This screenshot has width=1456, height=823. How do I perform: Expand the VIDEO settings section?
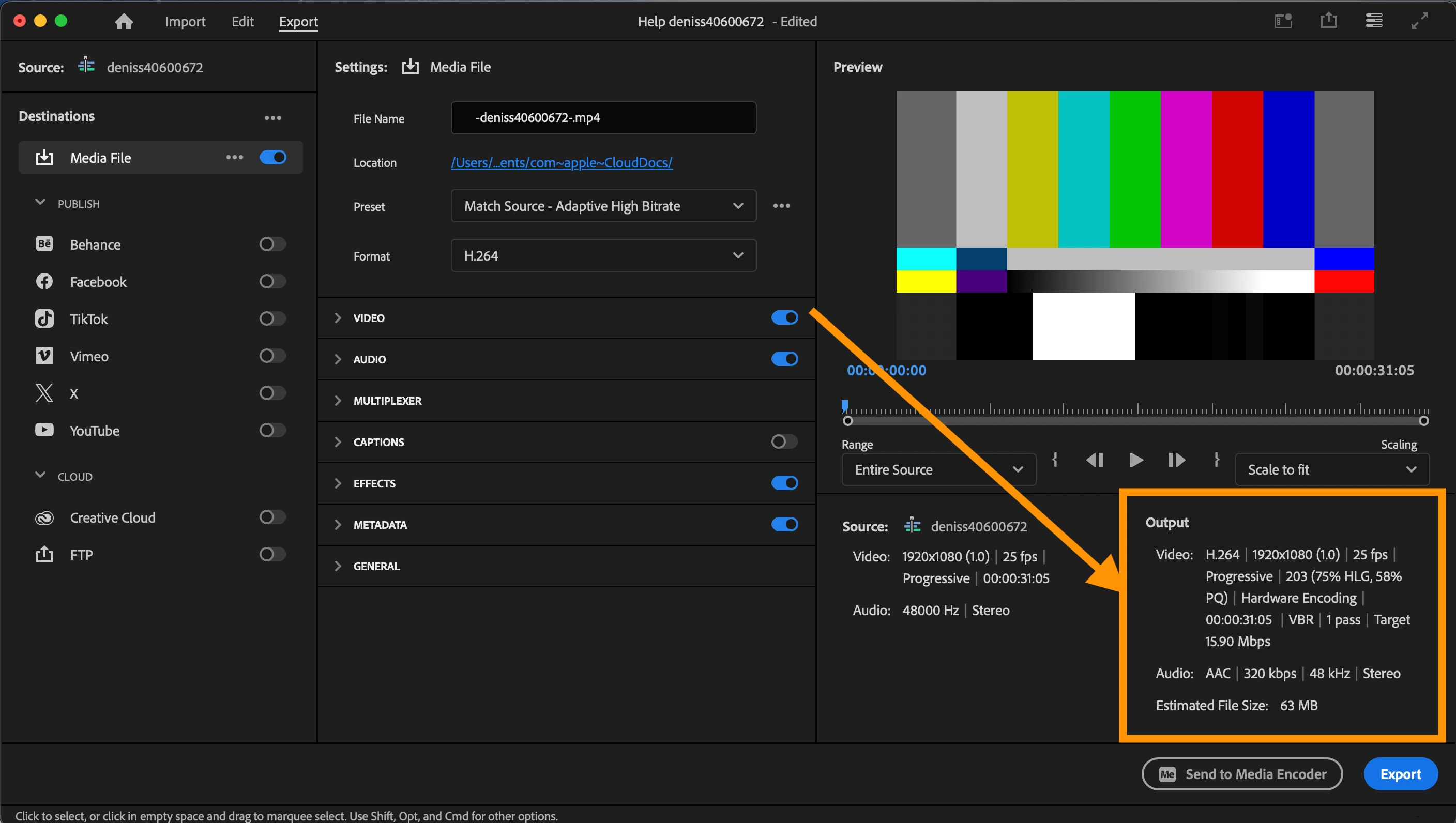(338, 317)
